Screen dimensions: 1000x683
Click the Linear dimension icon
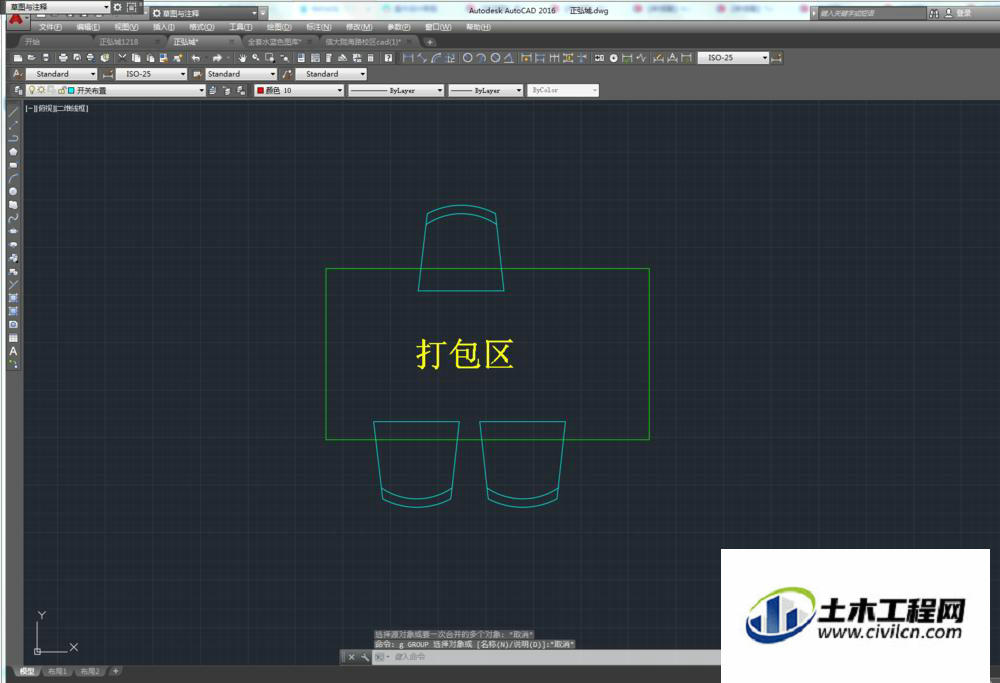pos(408,58)
